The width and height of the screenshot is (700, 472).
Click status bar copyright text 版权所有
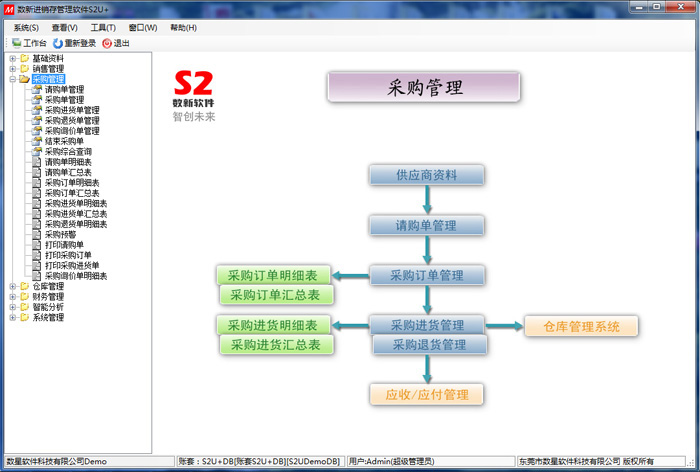click(x=638, y=461)
